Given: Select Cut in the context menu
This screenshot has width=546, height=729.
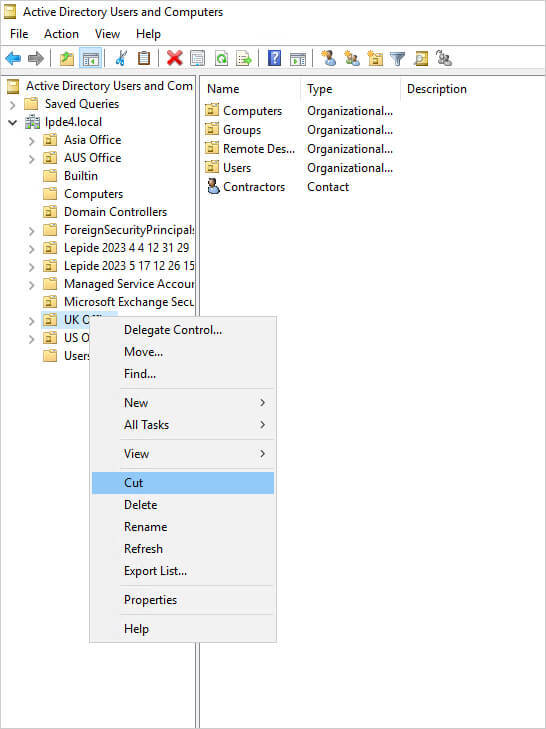Looking at the screenshot, I should click(x=183, y=483).
